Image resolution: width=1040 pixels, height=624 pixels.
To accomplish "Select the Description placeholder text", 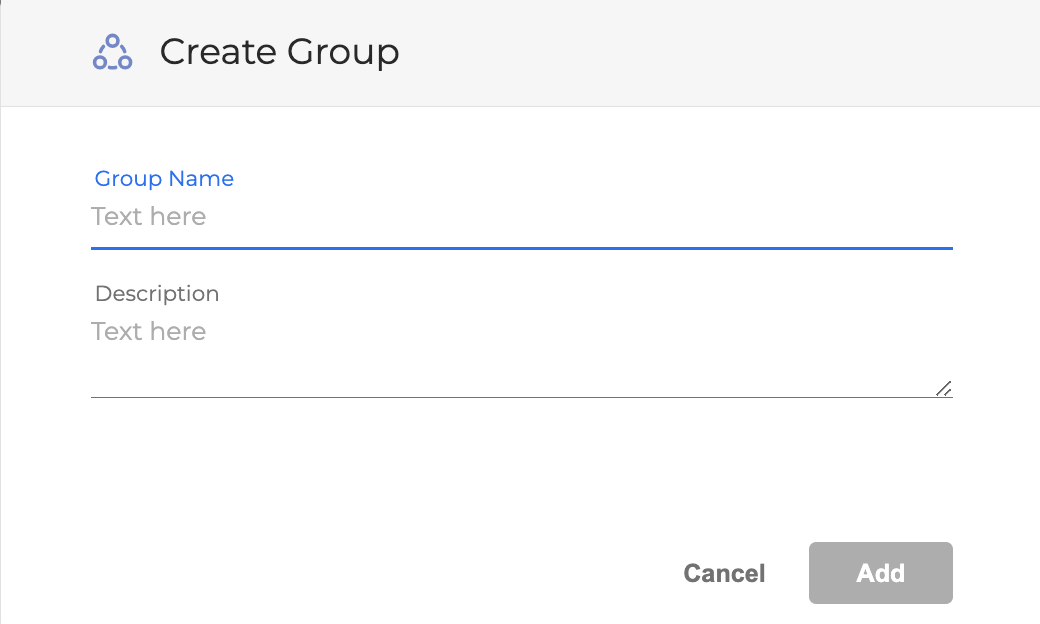I will click(x=148, y=331).
